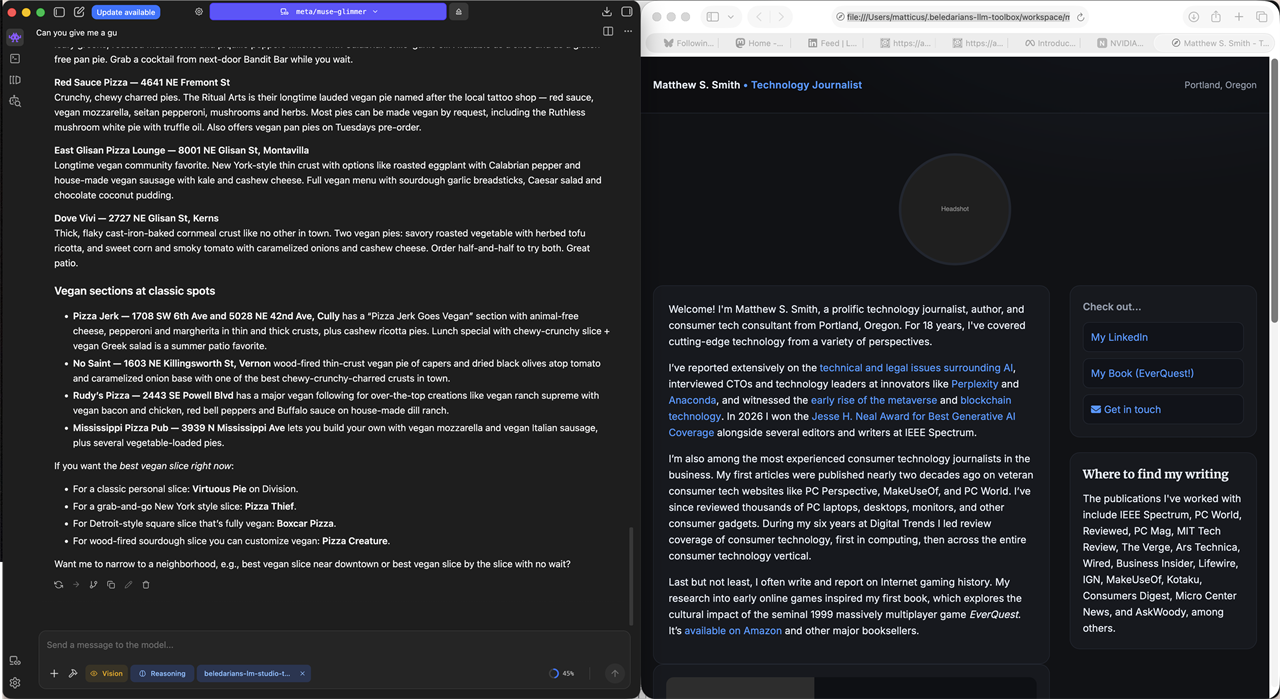Toggle the Reasoning chip
This screenshot has width=1280, height=699.
162,673
